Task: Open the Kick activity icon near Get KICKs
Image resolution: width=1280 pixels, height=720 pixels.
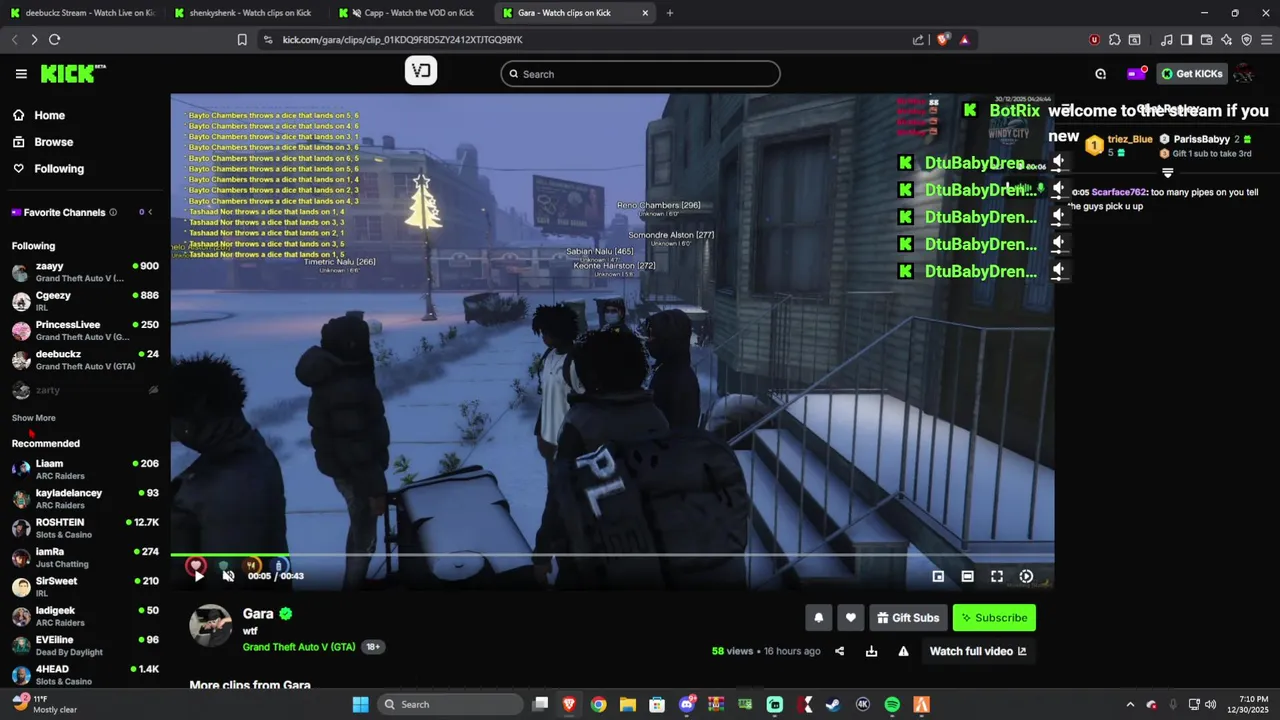Action: tap(1101, 74)
